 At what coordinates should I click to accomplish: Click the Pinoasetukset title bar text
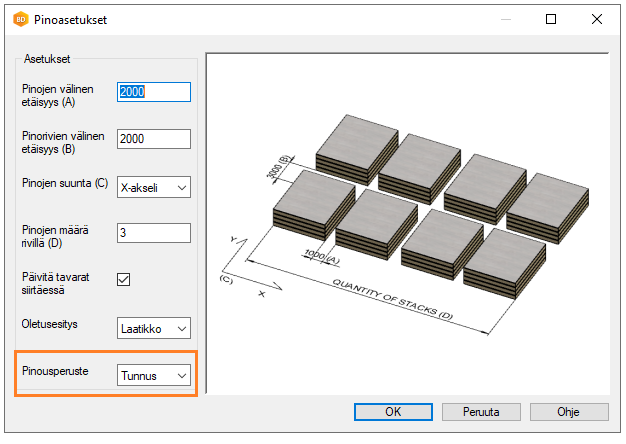tap(73, 19)
